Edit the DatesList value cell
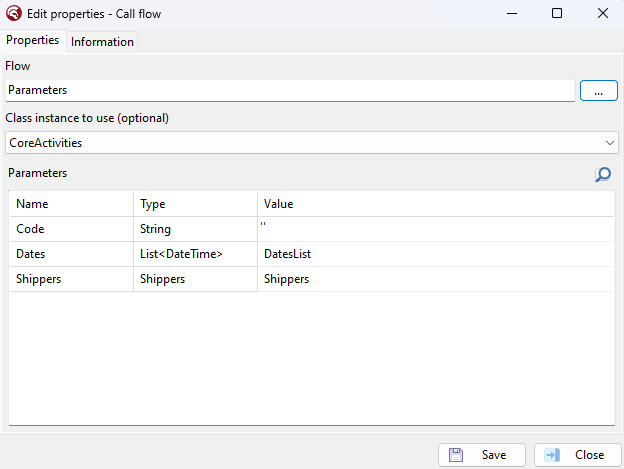The height and width of the screenshot is (469, 624). click(x=436, y=254)
